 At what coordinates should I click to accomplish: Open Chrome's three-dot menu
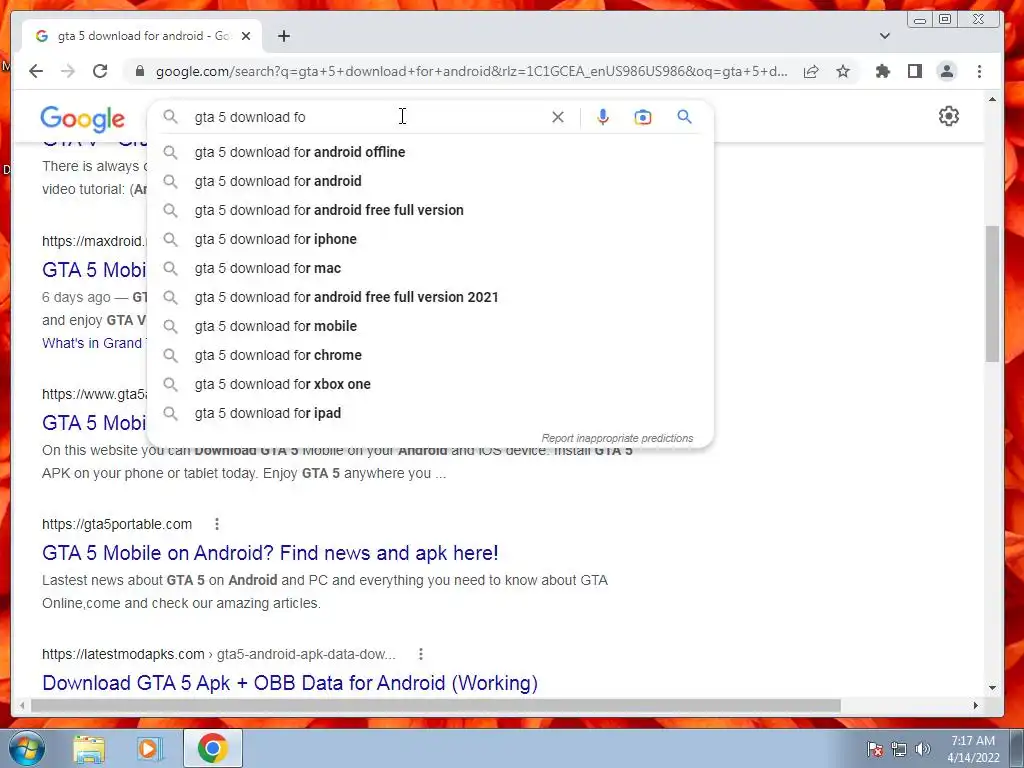coord(979,71)
